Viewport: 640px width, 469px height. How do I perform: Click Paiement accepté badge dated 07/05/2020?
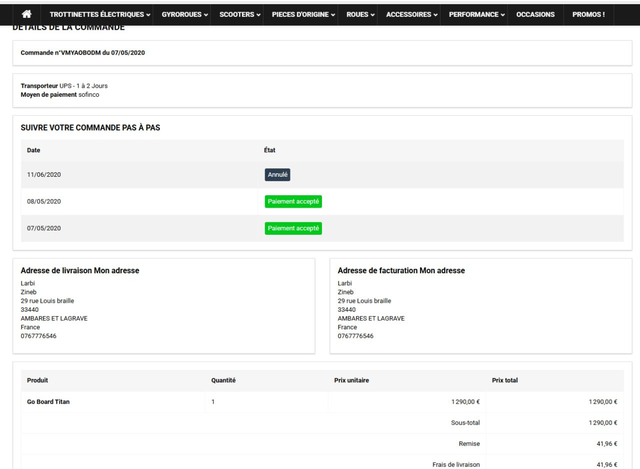(293, 229)
